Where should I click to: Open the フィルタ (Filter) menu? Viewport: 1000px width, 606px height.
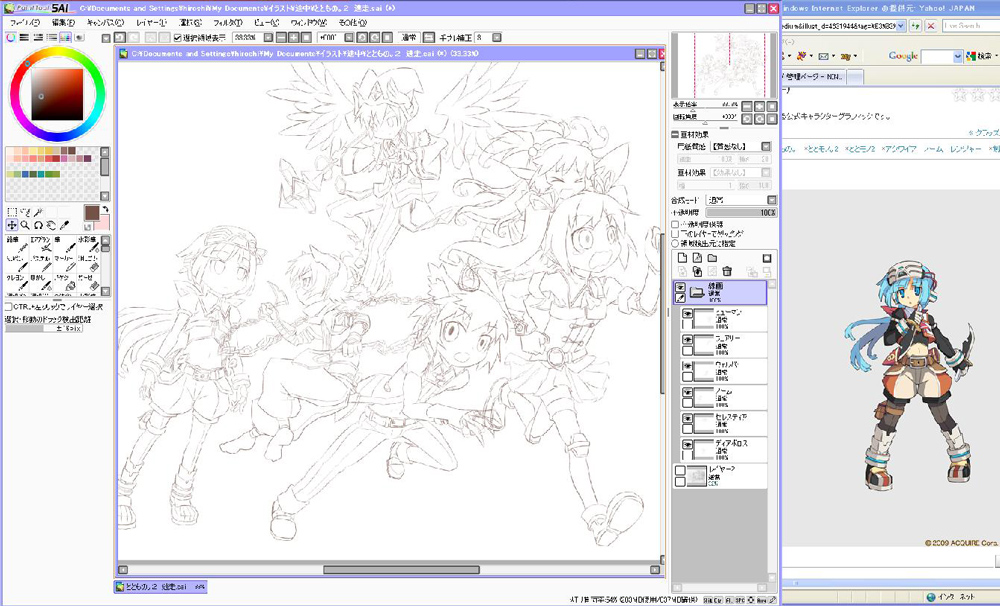pyautogui.click(x=227, y=22)
